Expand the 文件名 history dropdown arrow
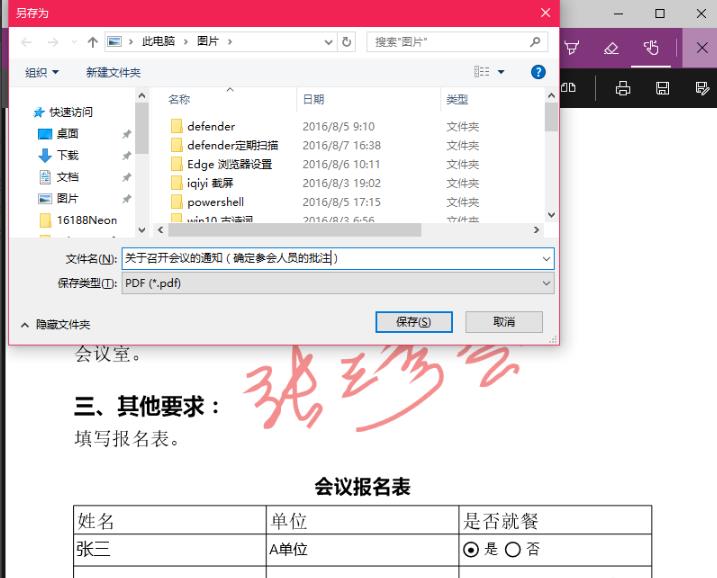 point(545,259)
